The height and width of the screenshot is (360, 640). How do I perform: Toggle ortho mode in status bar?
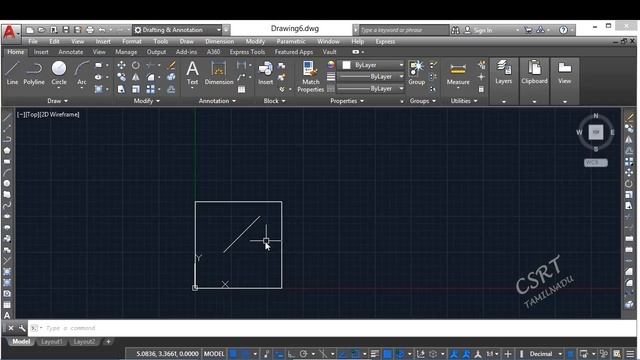click(x=291, y=354)
